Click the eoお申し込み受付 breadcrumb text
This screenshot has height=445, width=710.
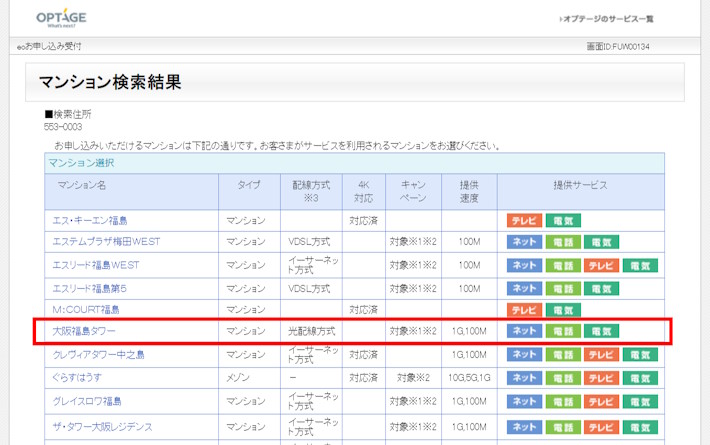pos(49,46)
